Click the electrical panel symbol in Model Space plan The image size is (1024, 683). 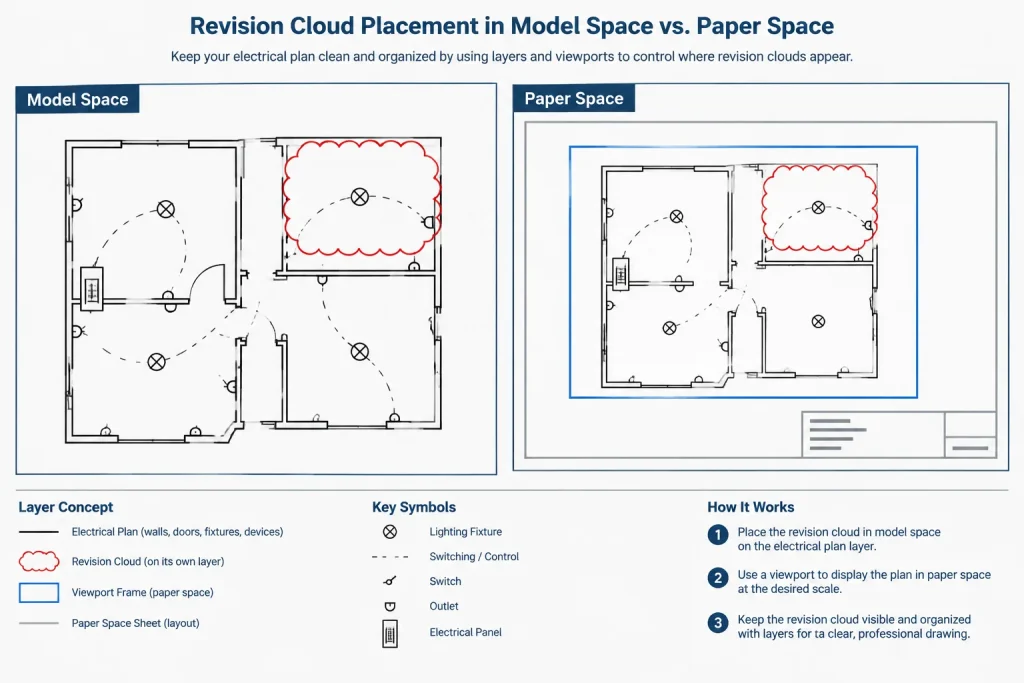click(91, 288)
